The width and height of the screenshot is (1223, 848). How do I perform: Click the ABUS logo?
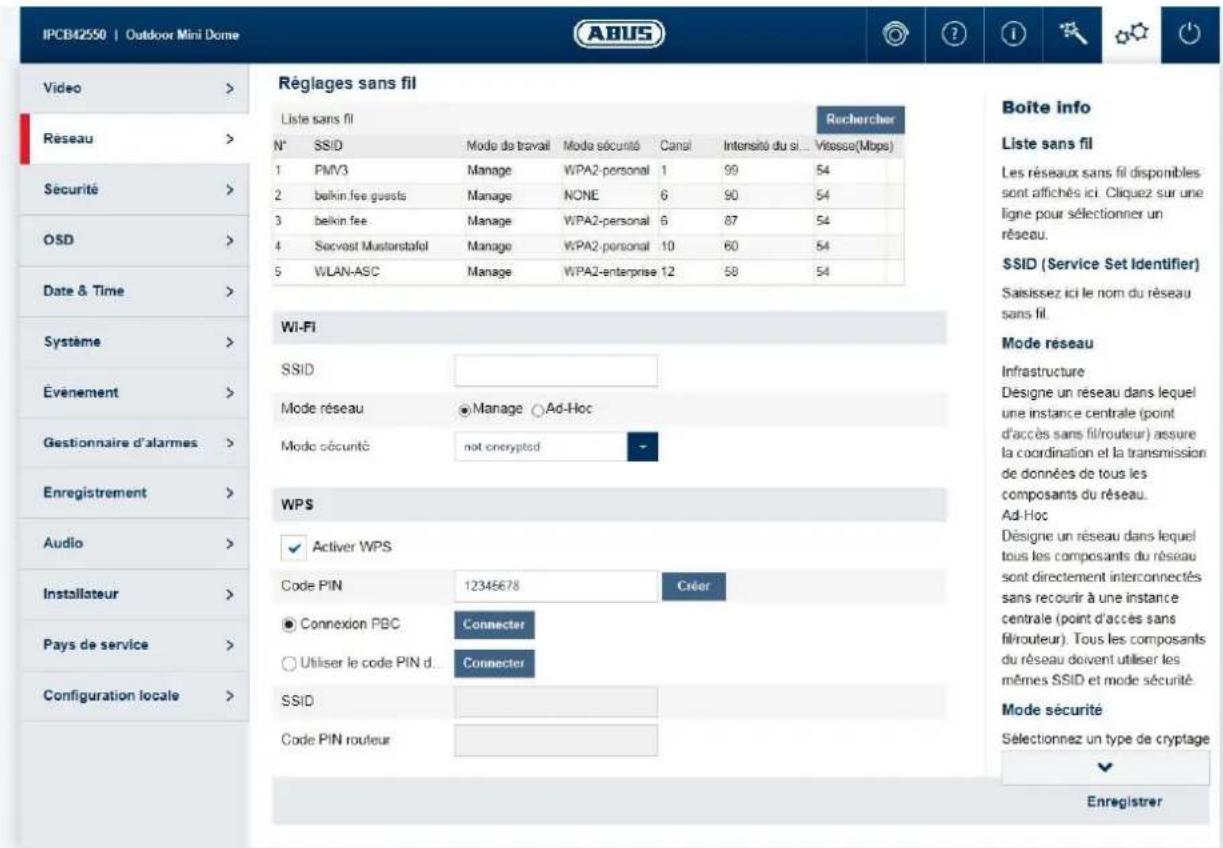point(618,34)
